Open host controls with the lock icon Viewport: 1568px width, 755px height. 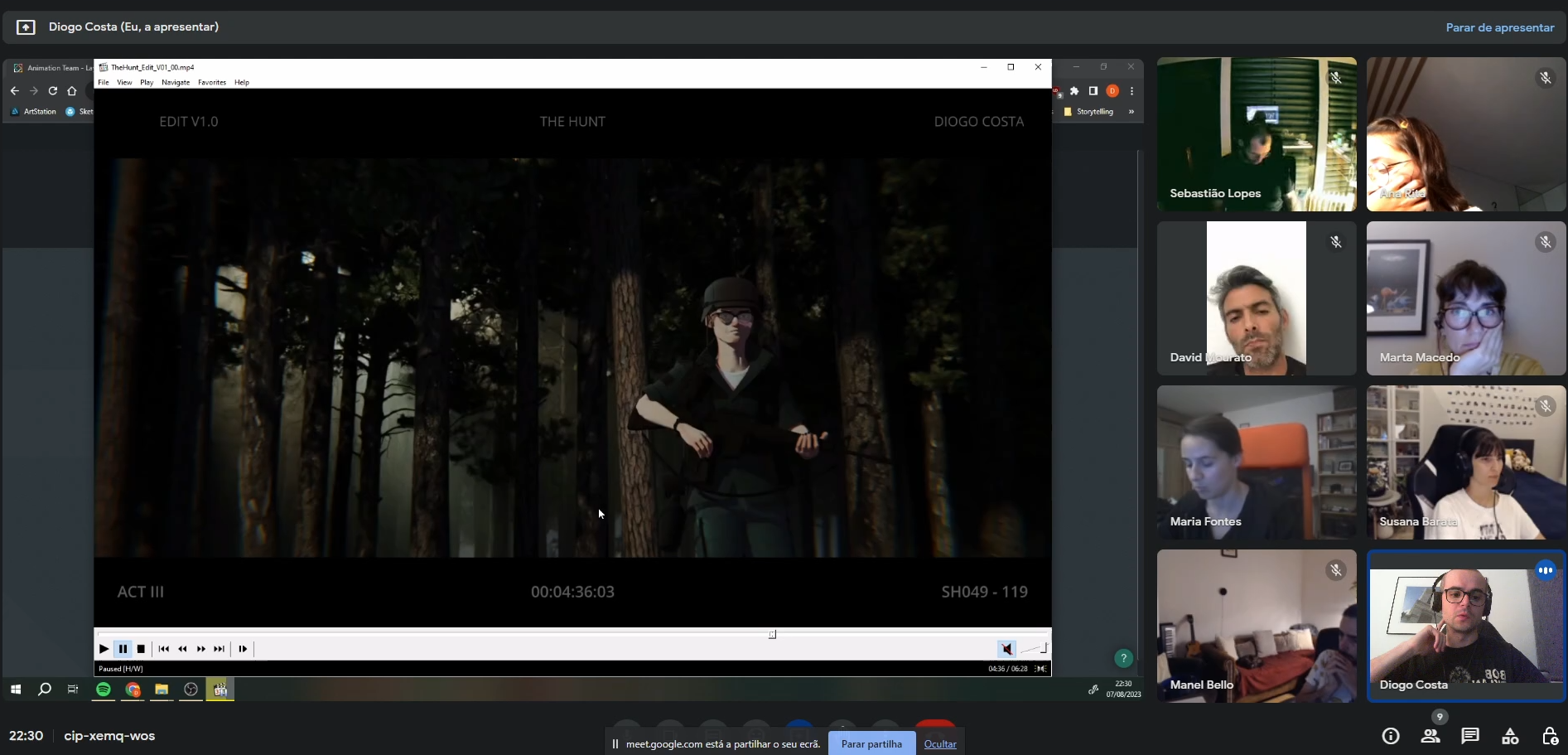tap(1550, 736)
